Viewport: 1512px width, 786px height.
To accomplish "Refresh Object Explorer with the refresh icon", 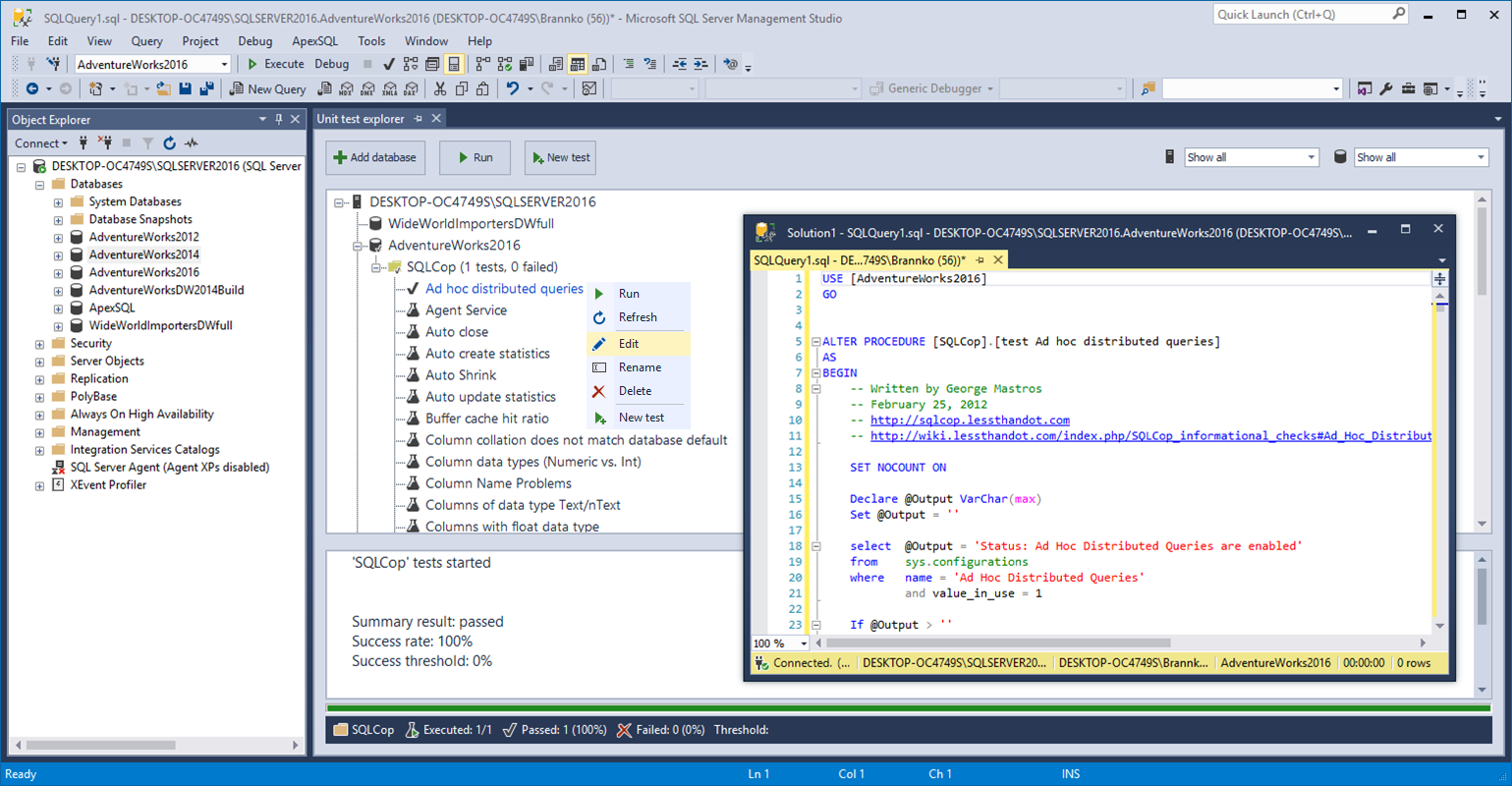I will point(169,143).
